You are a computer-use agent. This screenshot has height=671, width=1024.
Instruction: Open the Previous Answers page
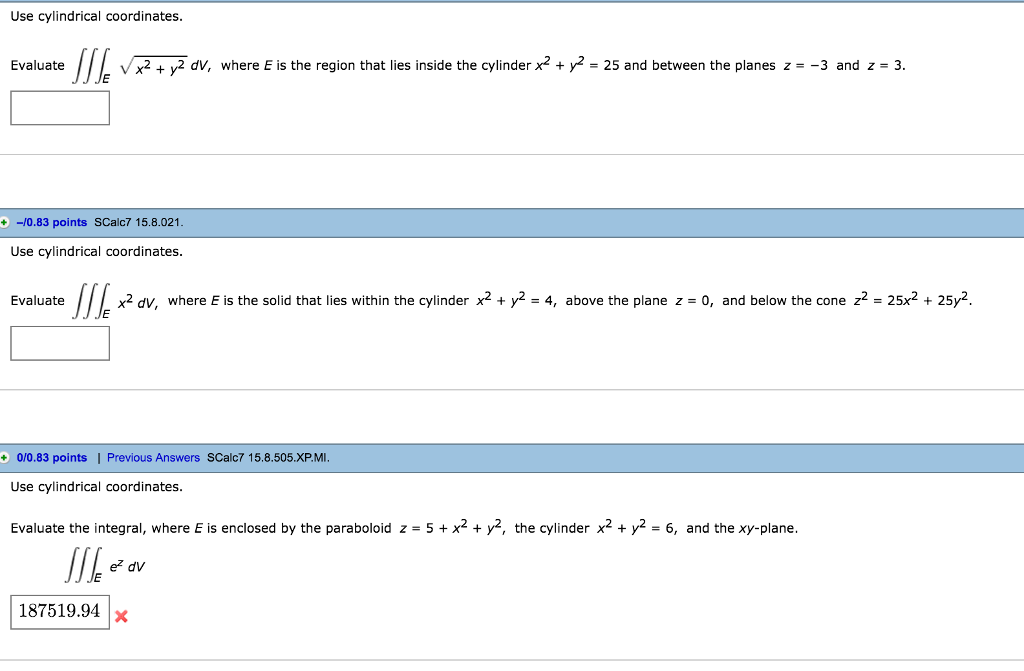pyautogui.click(x=154, y=457)
